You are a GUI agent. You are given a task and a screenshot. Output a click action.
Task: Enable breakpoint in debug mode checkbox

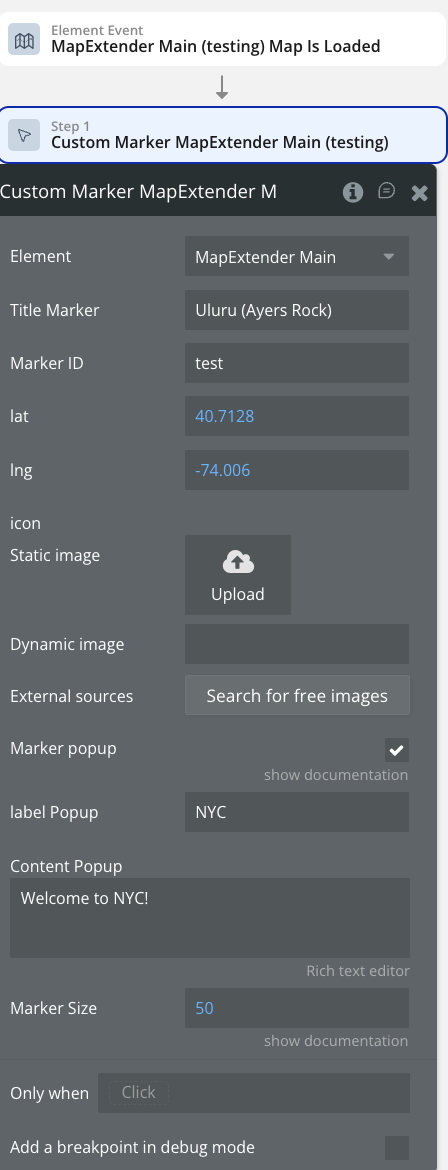(396, 1148)
